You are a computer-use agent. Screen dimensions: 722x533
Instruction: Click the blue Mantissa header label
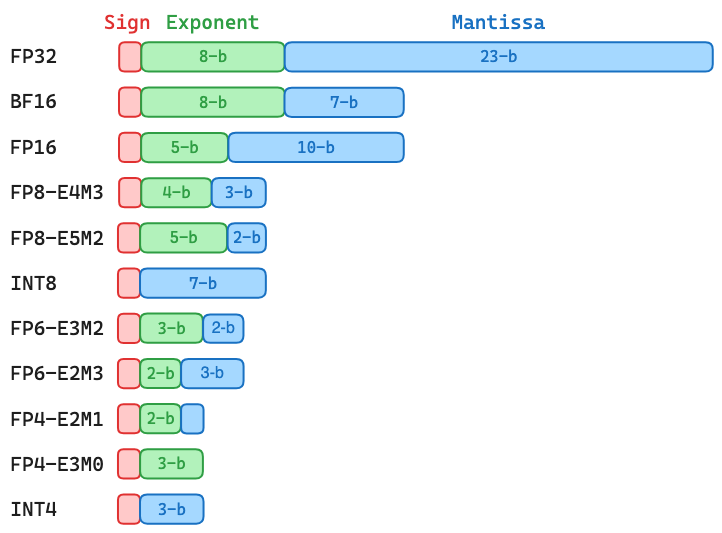tap(498, 23)
